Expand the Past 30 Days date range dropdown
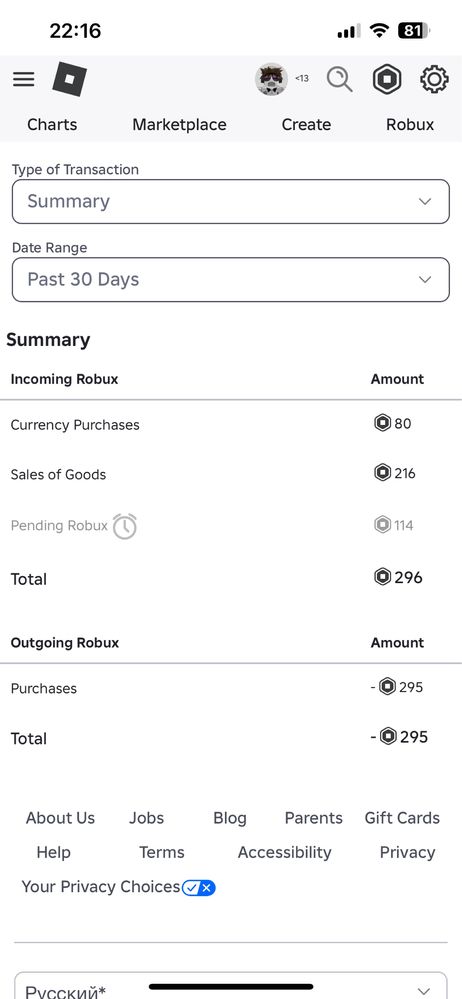The height and width of the screenshot is (999, 462). click(231, 280)
